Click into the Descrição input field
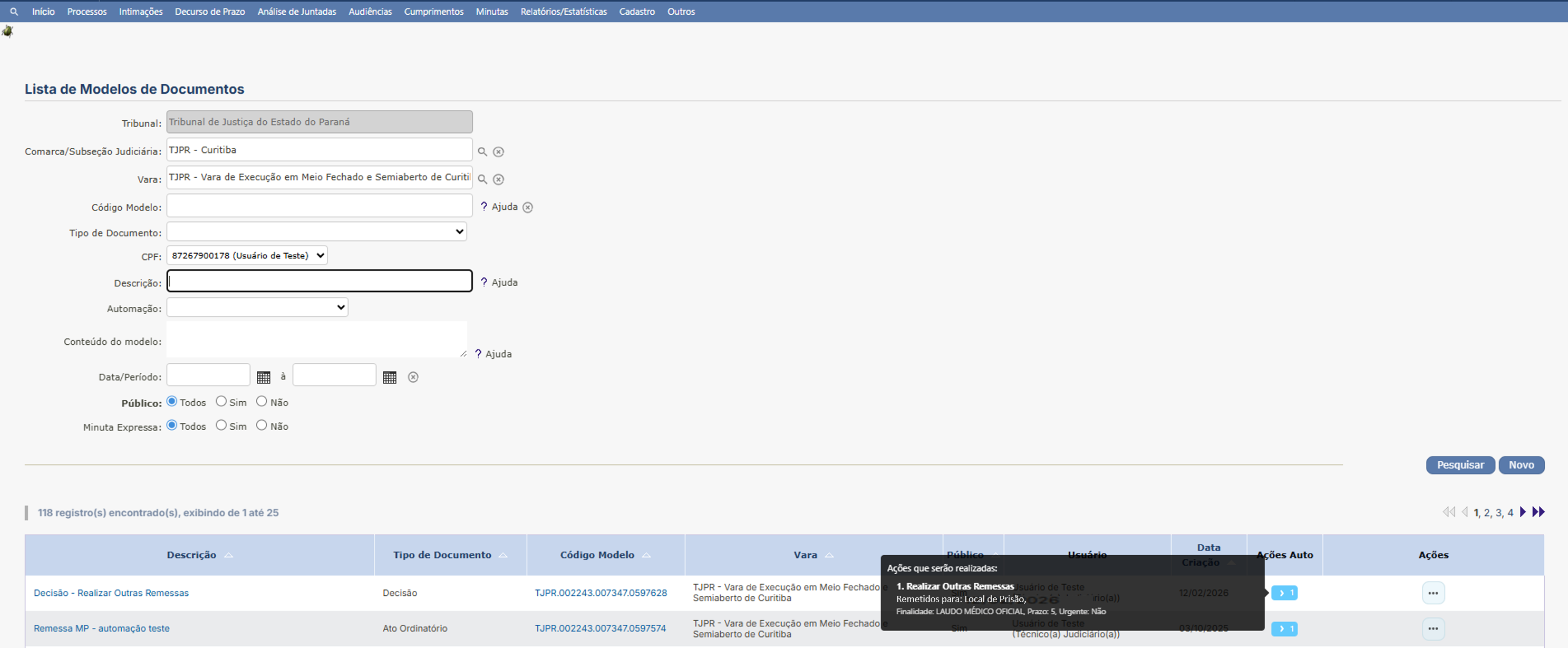1568x648 pixels. pos(320,281)
